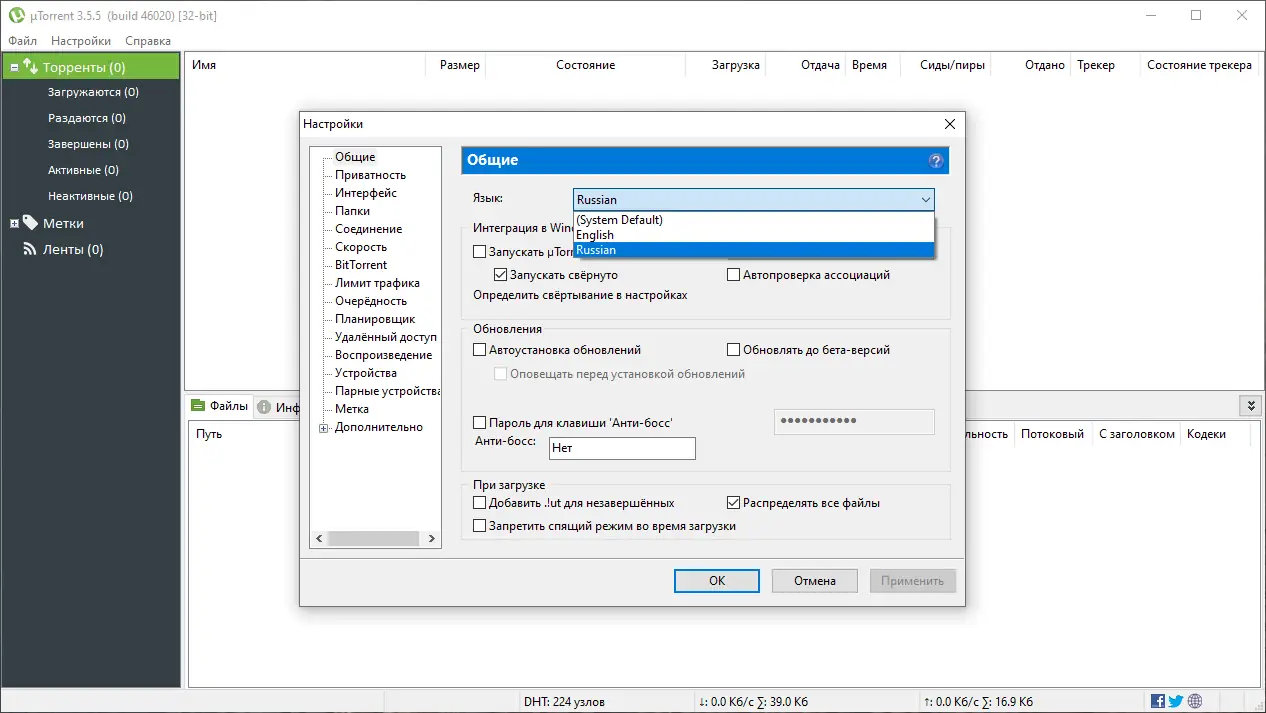Click the Facebook icon in status bar
The height and width of the screenshot is (713, 1266).
tap(1158, 702)
